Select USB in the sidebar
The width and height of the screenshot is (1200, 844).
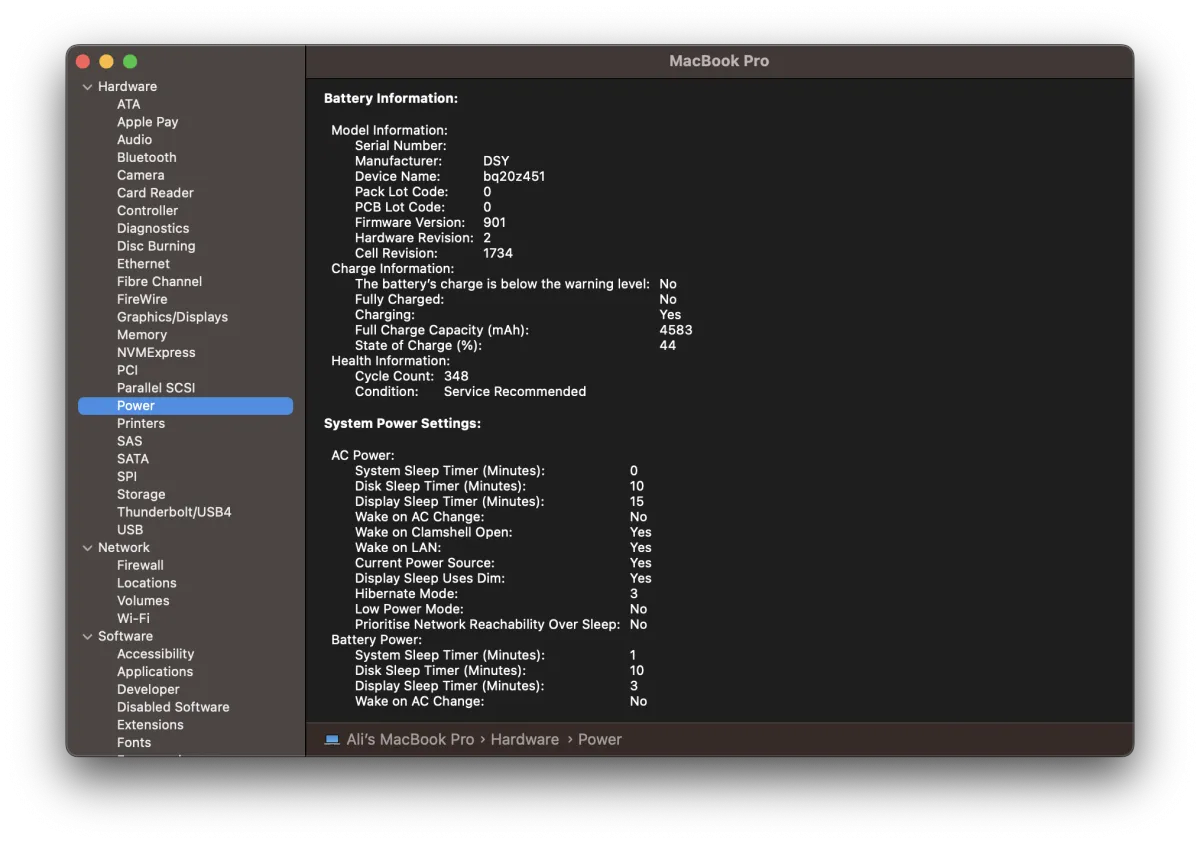130,530
